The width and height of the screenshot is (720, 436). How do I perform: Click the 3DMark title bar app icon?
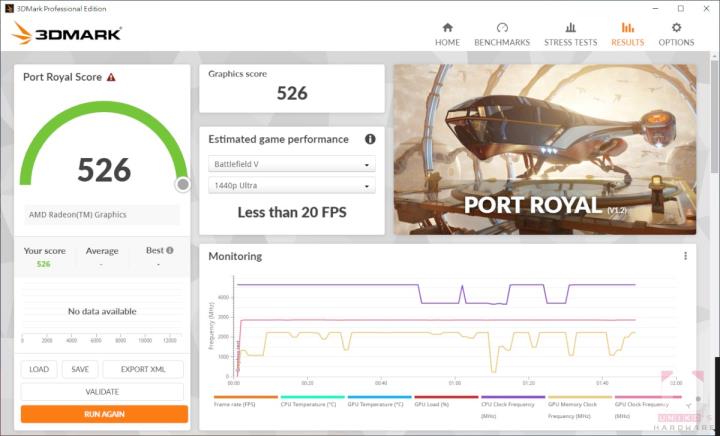(9, 8)
